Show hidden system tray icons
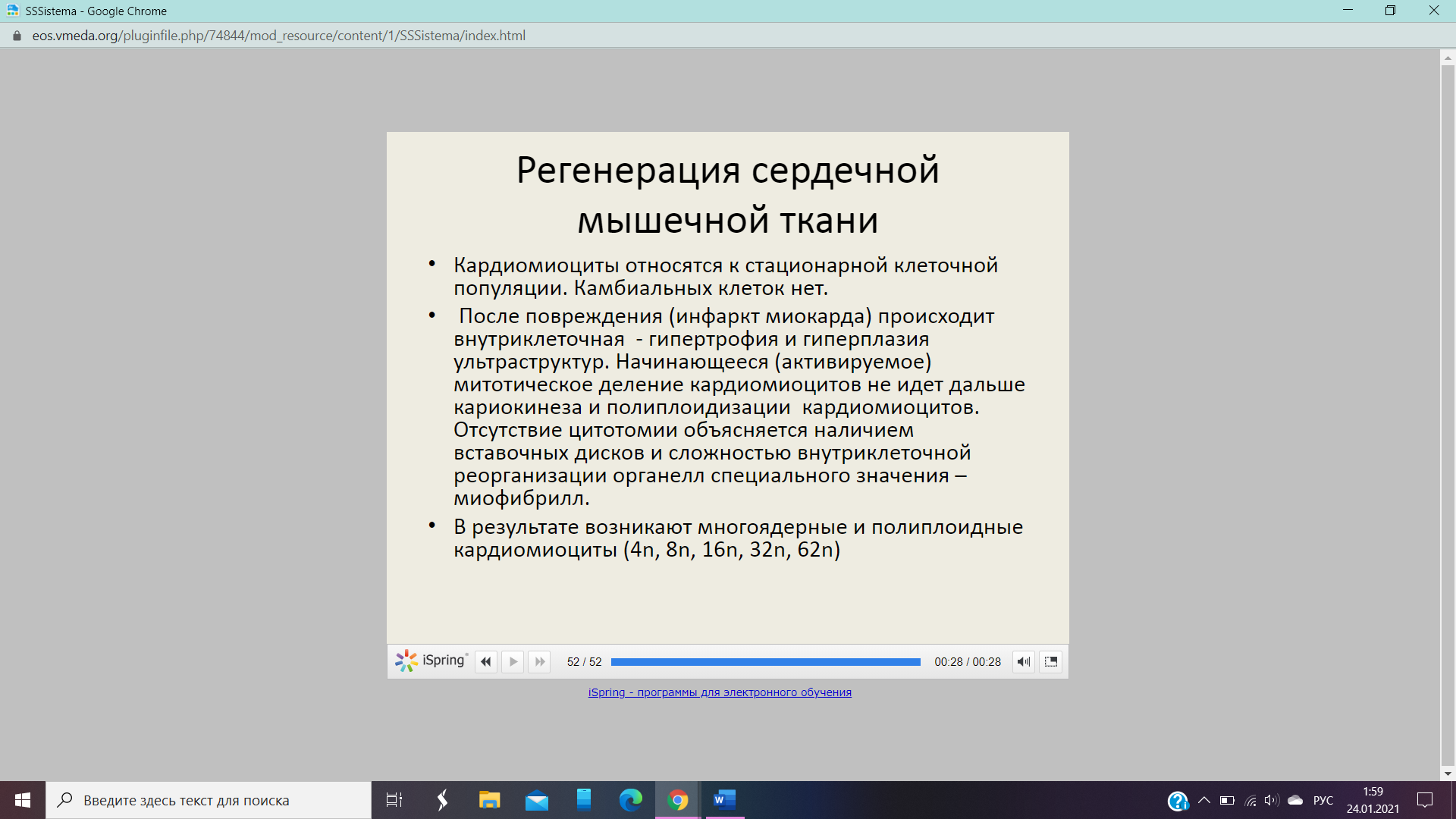 (1204, 800)
